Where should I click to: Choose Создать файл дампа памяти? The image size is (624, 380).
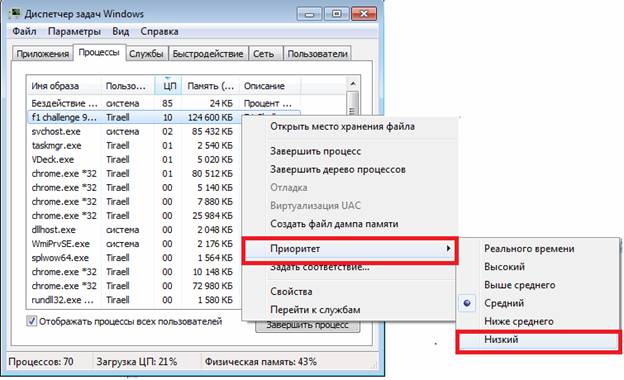pyautogui.click(x=334, y=224)
